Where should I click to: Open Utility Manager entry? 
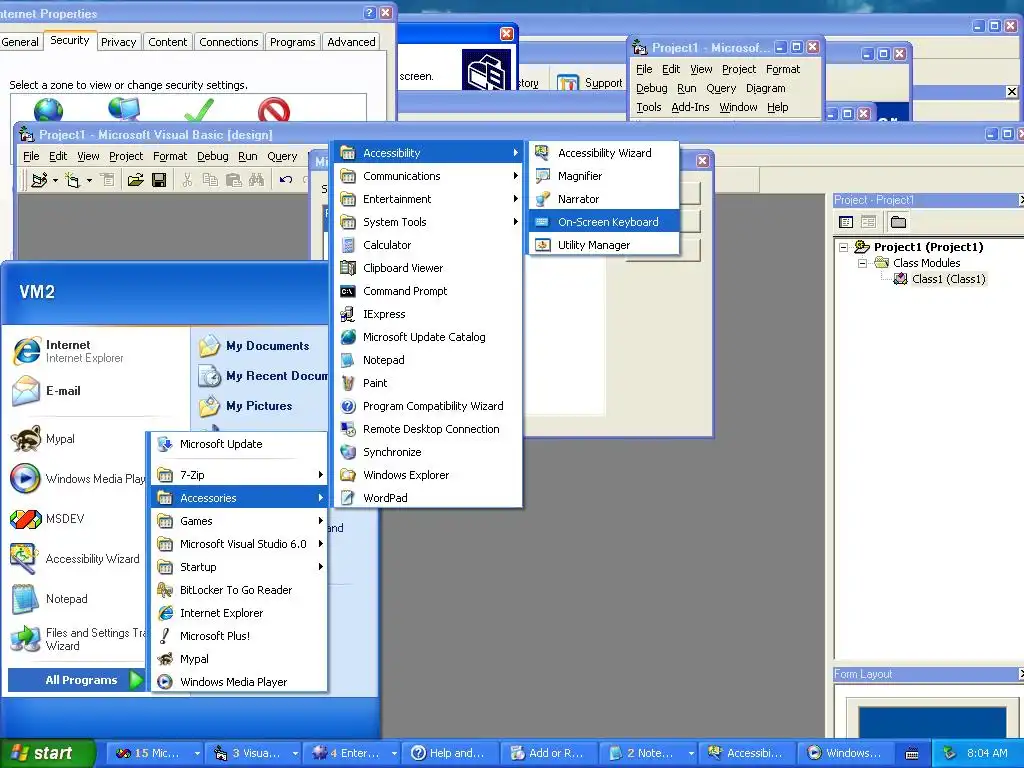604,245
